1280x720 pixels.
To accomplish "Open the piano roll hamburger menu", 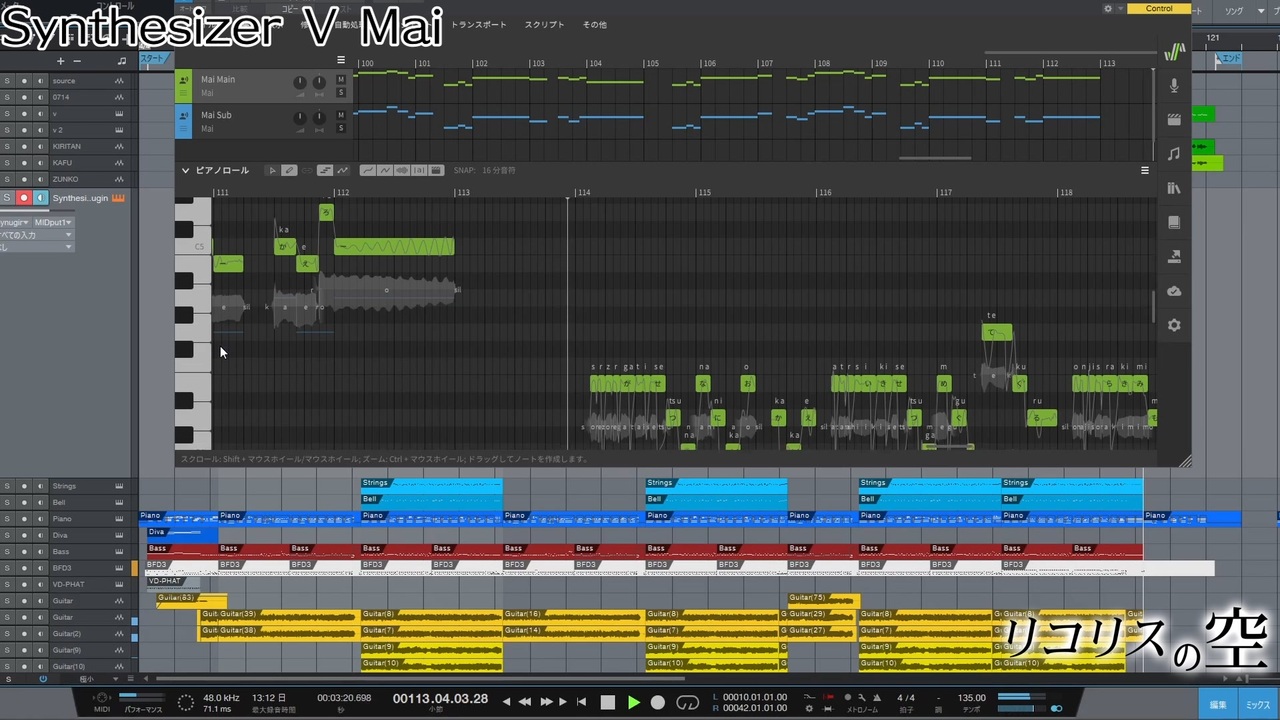I will point(1145,171).
